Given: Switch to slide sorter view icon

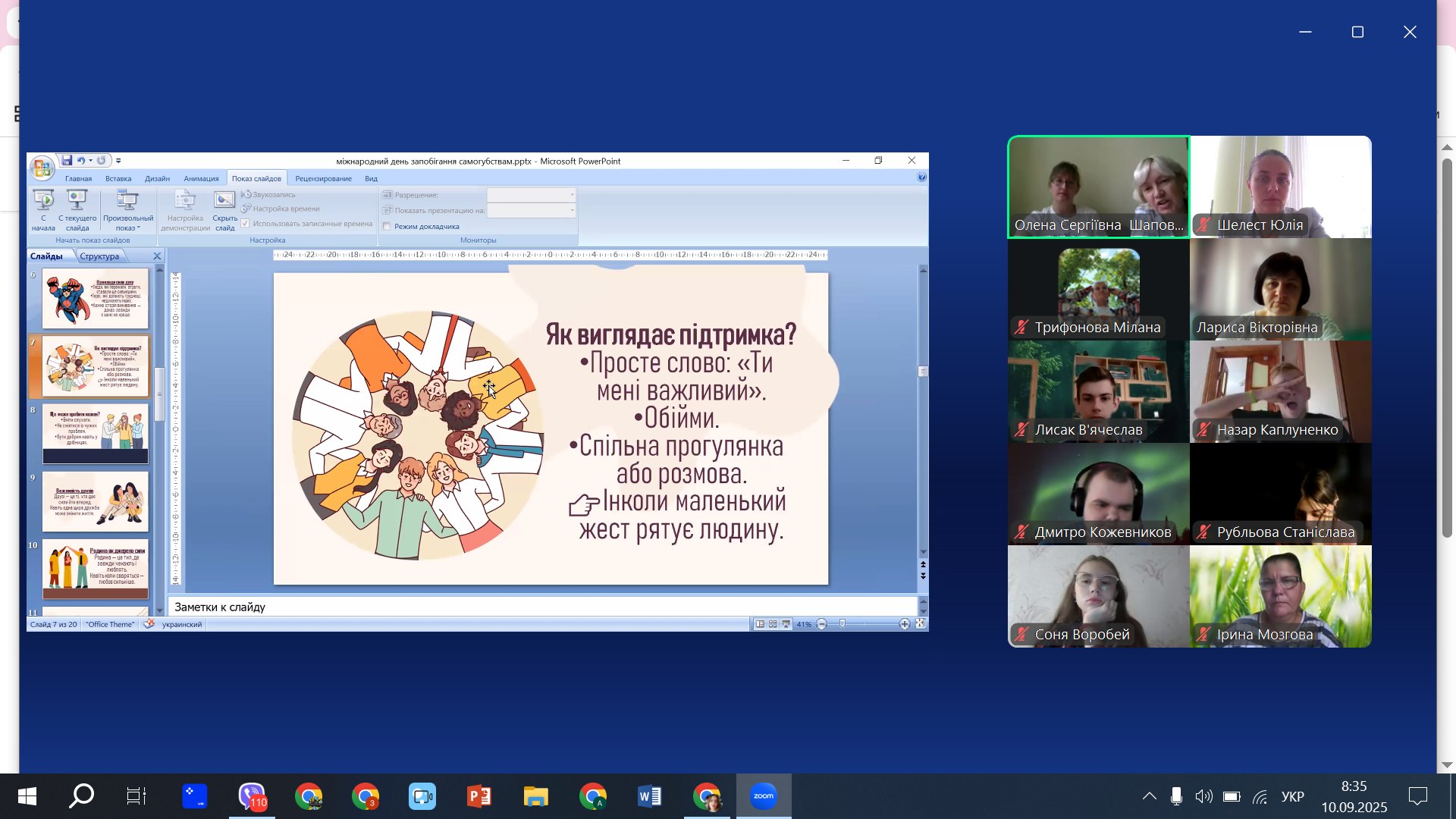Looking at the screenshot, I should (773, 624).
